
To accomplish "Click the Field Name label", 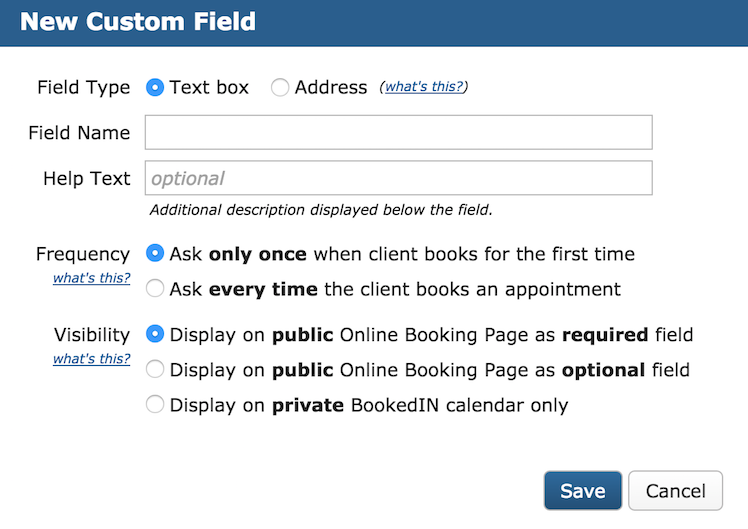I will [79, 133].
